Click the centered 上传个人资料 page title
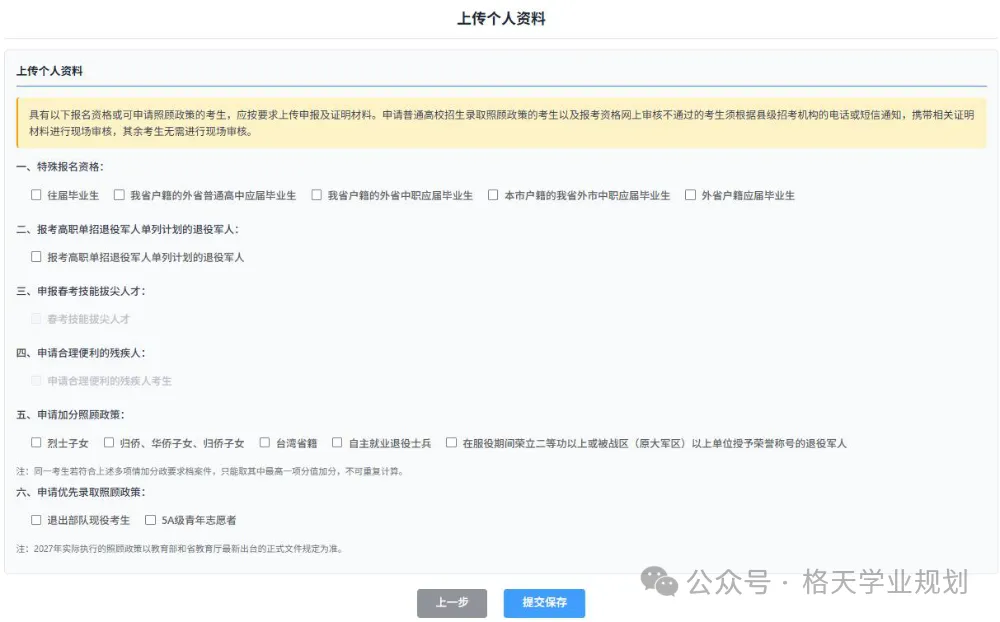 coord(501,19)
